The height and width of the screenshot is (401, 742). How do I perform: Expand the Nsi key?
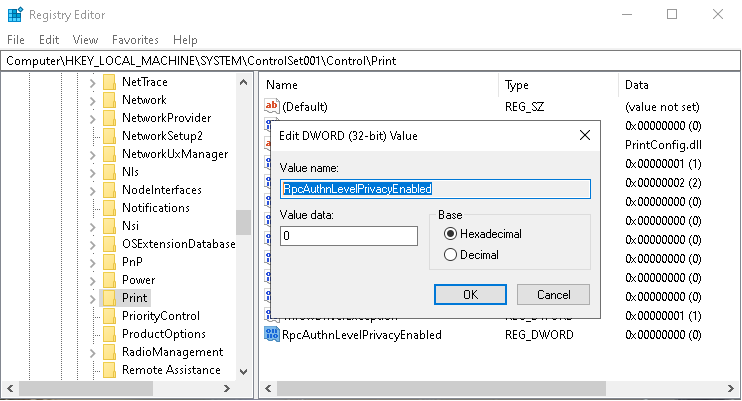pos(92,227)
